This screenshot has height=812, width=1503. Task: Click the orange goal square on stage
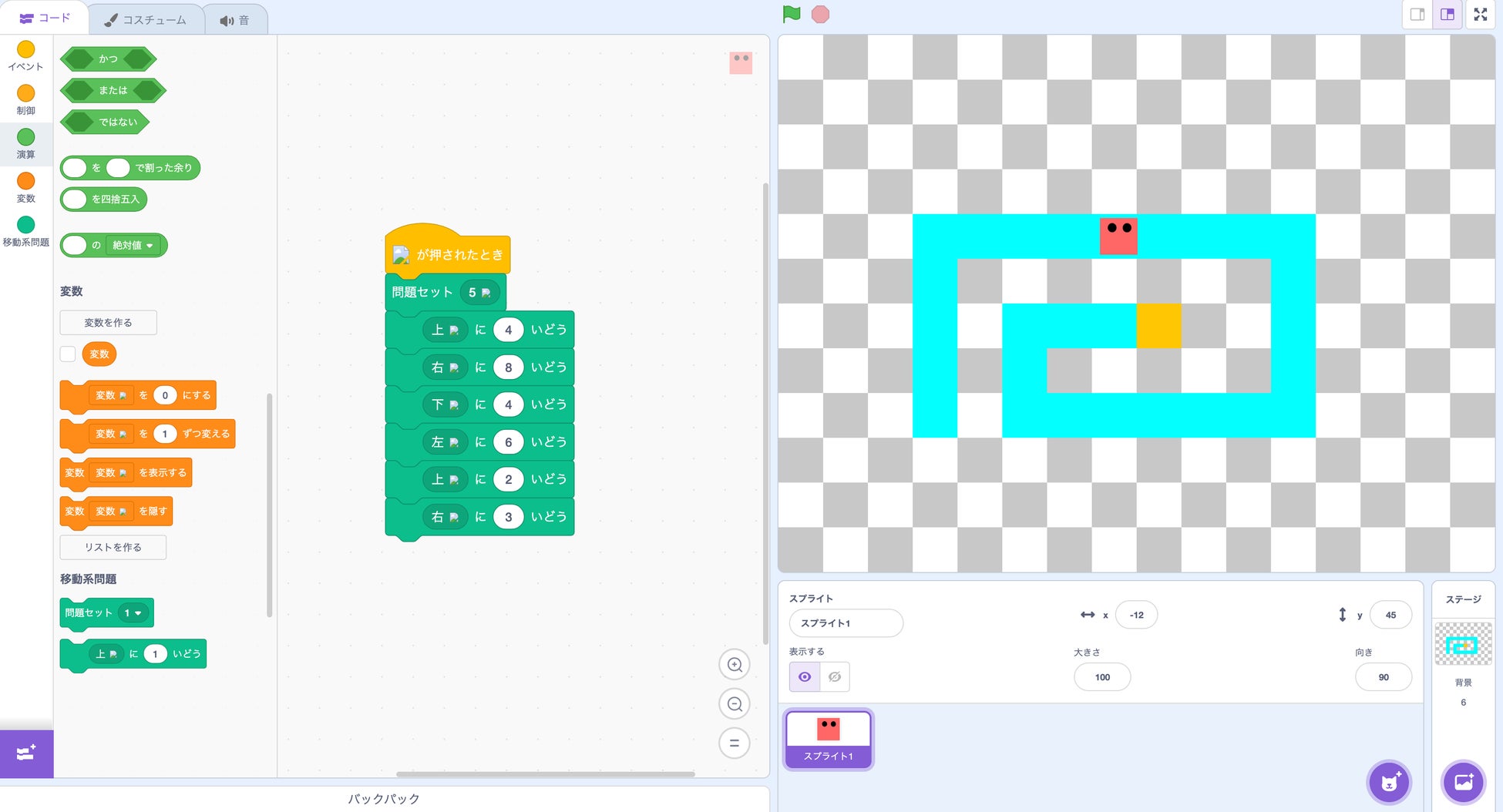[x=1158, y=326]
